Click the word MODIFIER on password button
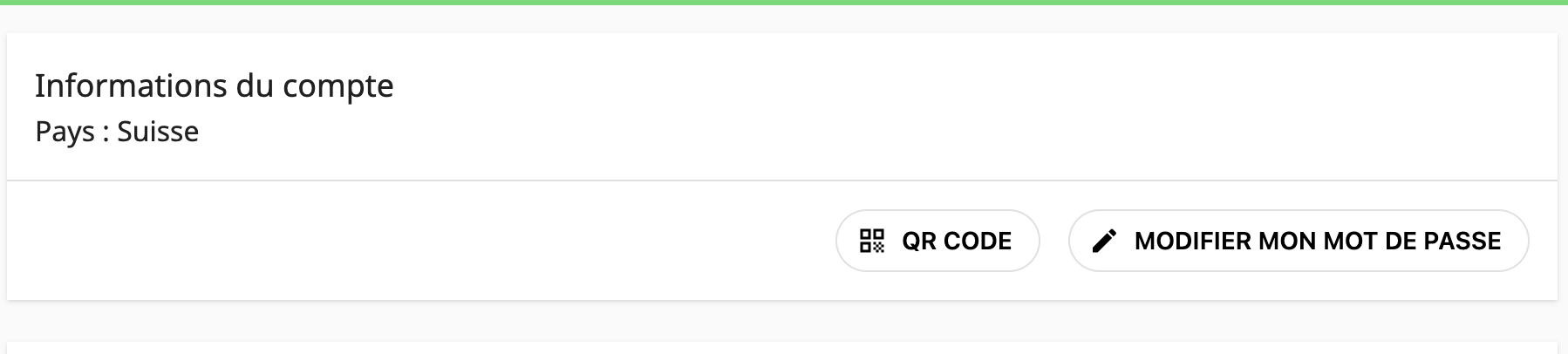 pos(1192,241)
